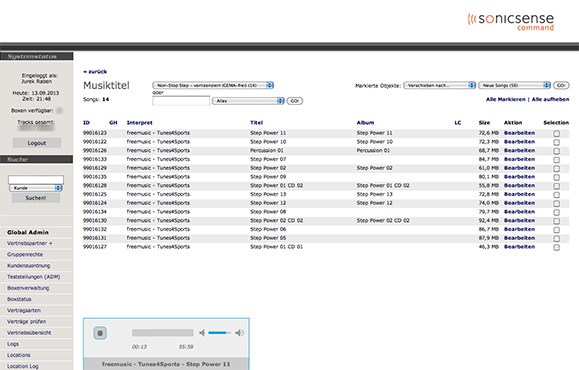
Task: Tick the checkbox for song 99016123
Action: 556,134
